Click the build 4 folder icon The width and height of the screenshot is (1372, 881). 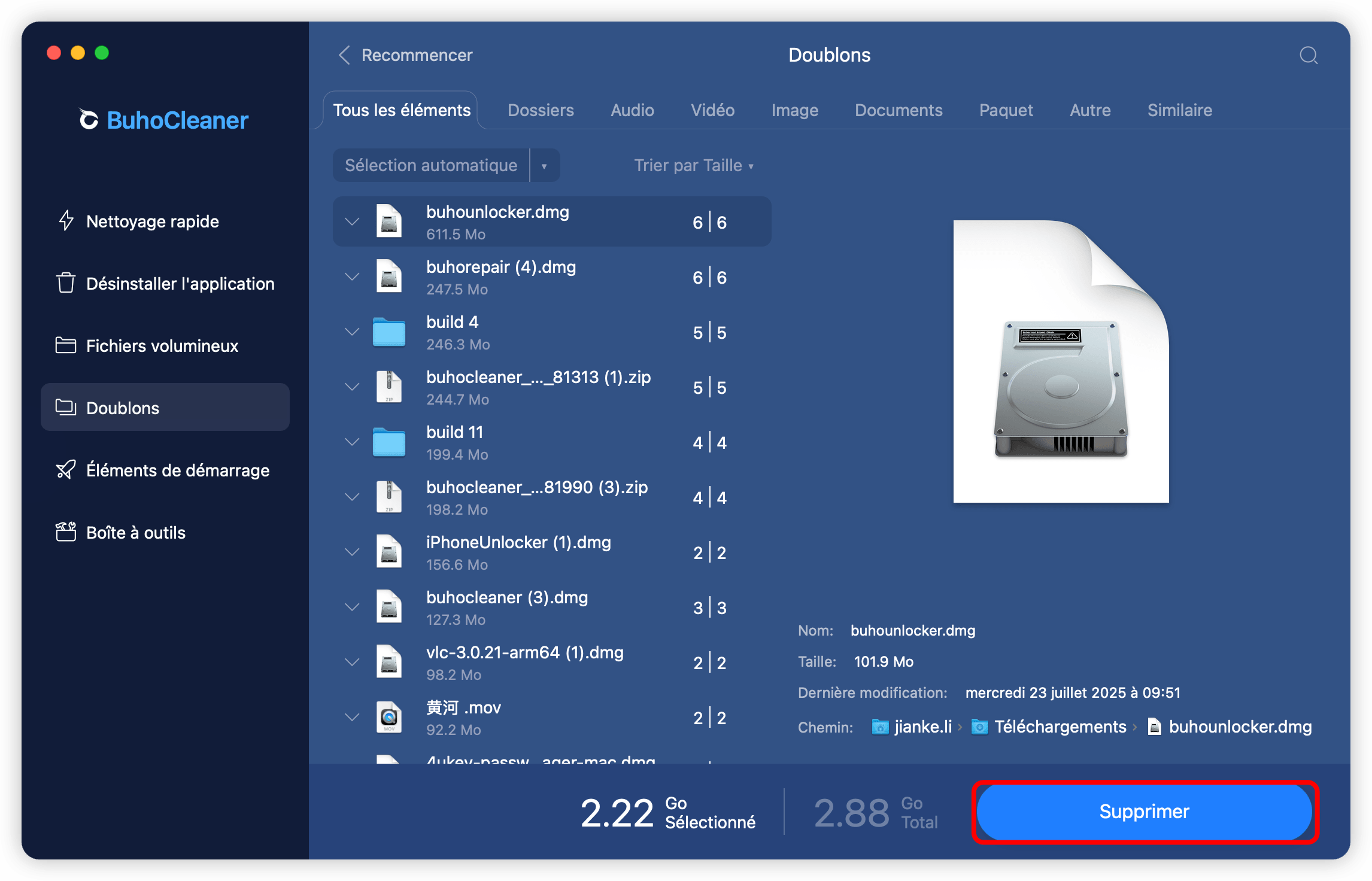[x=389, y=332]
